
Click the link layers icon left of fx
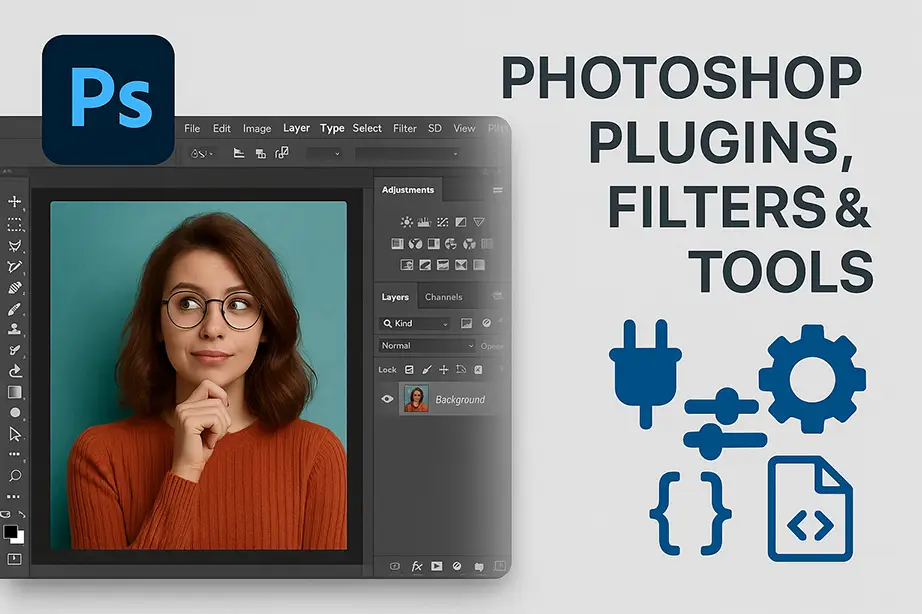point(395,566)
